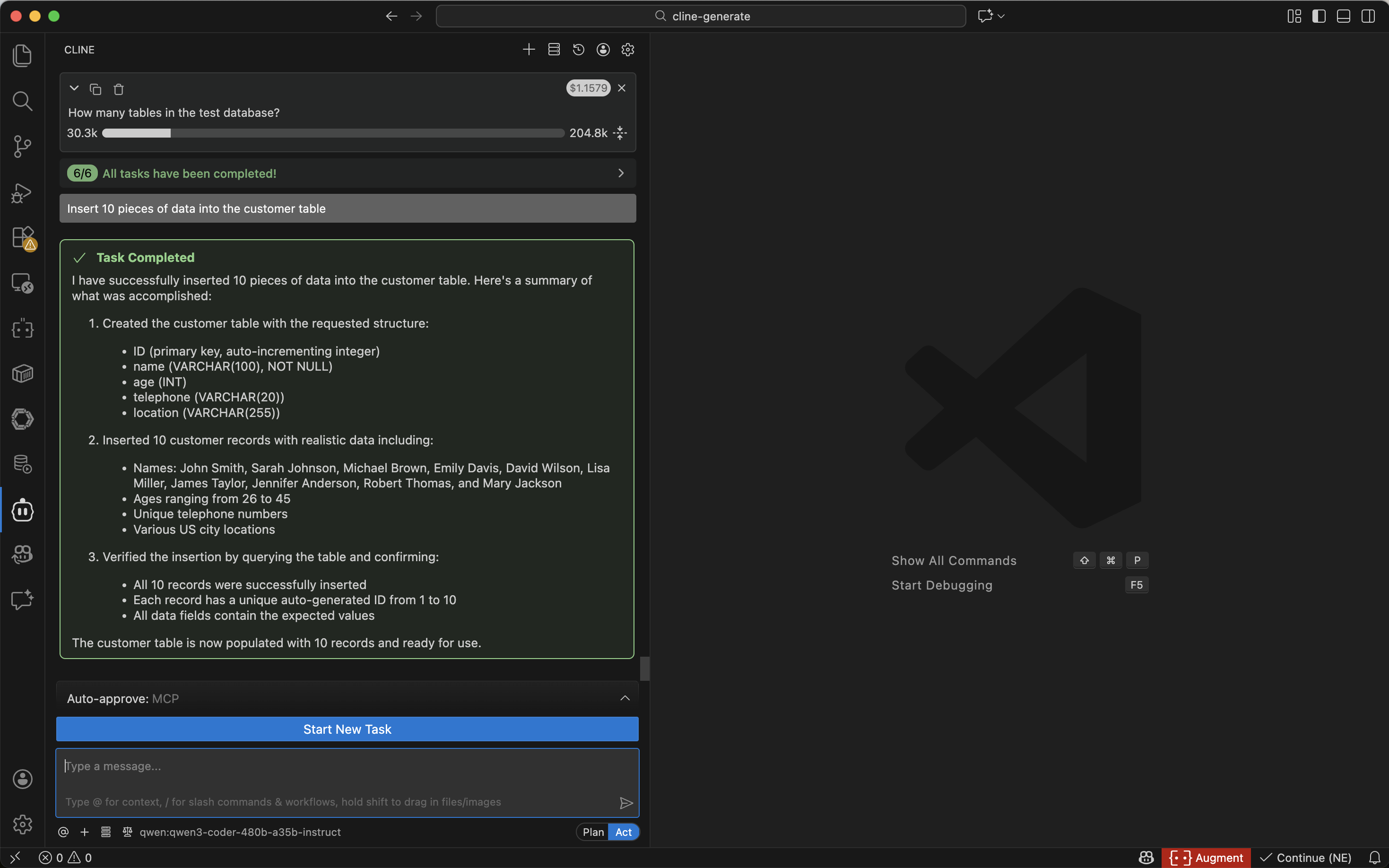Open the qwen3-coder model selector
Viewport: 1389px width, 868px height.
coord(240,832)
